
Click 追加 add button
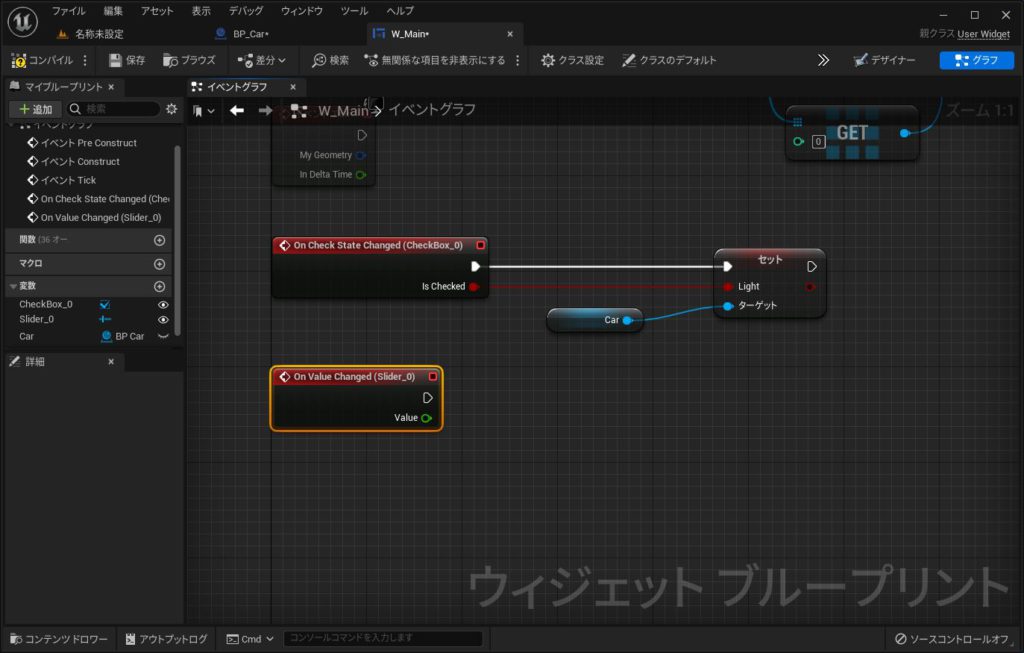35,109
